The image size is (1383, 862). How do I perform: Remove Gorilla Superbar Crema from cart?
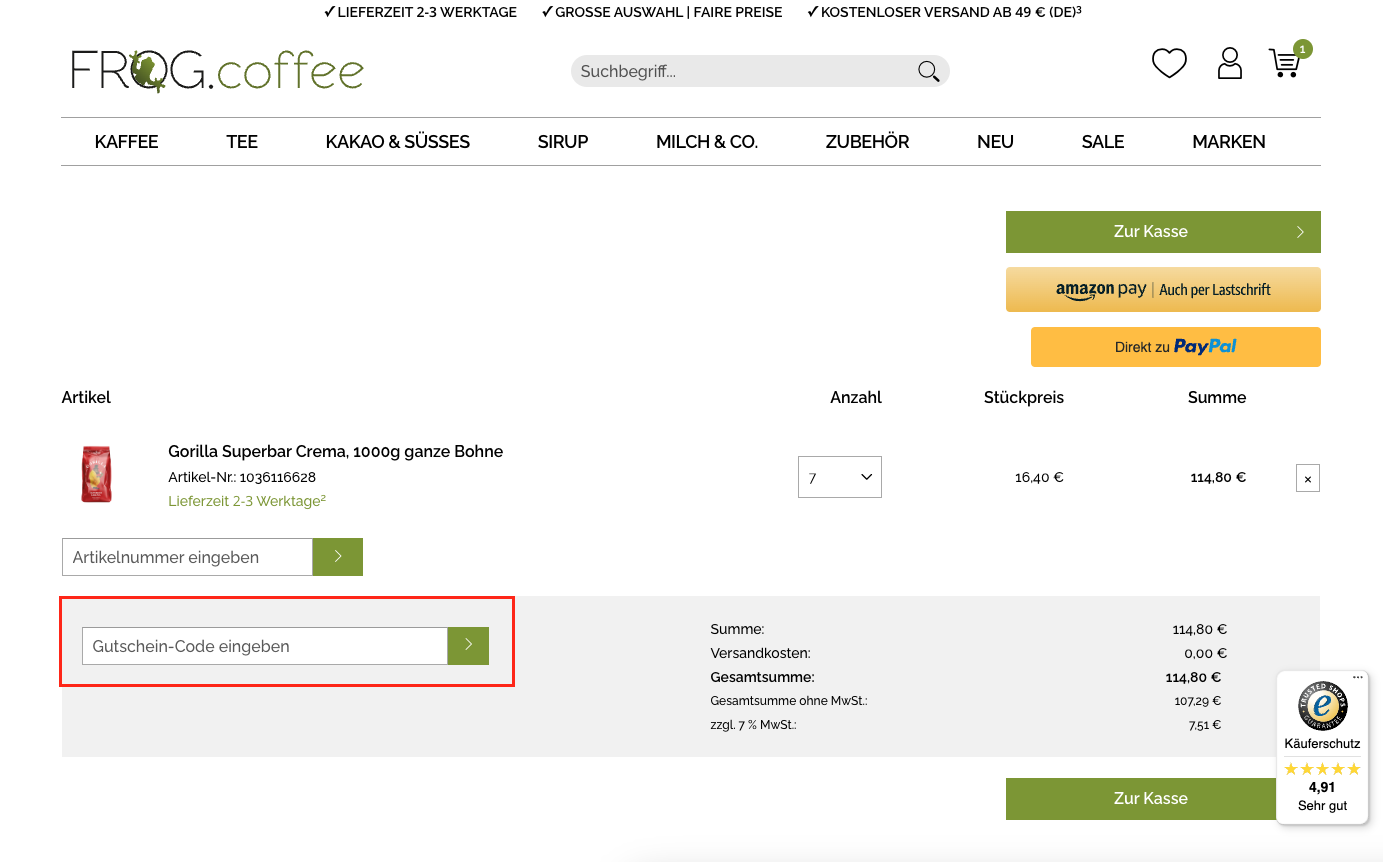(1307, 478)
